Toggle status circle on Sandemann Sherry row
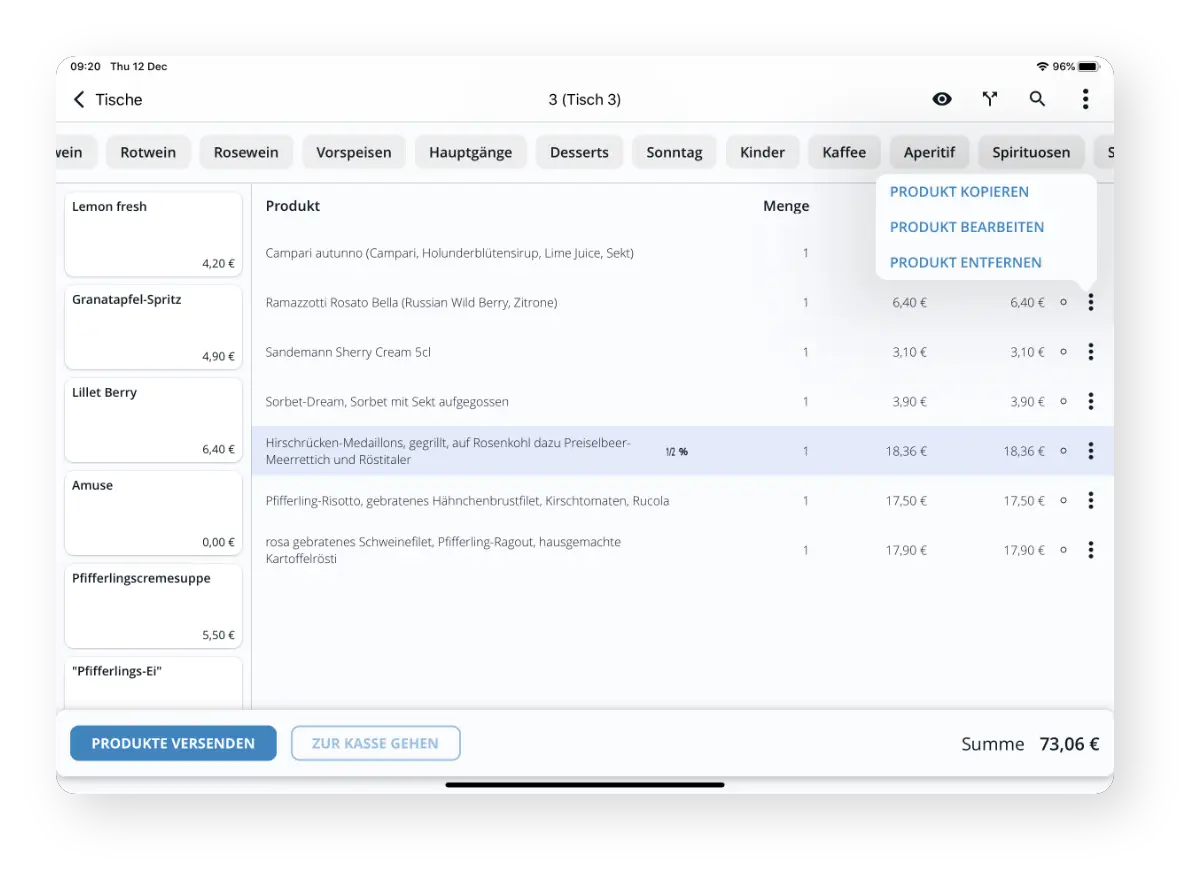The width and height of the screenshot is (1202, 882). [1063, 352]
